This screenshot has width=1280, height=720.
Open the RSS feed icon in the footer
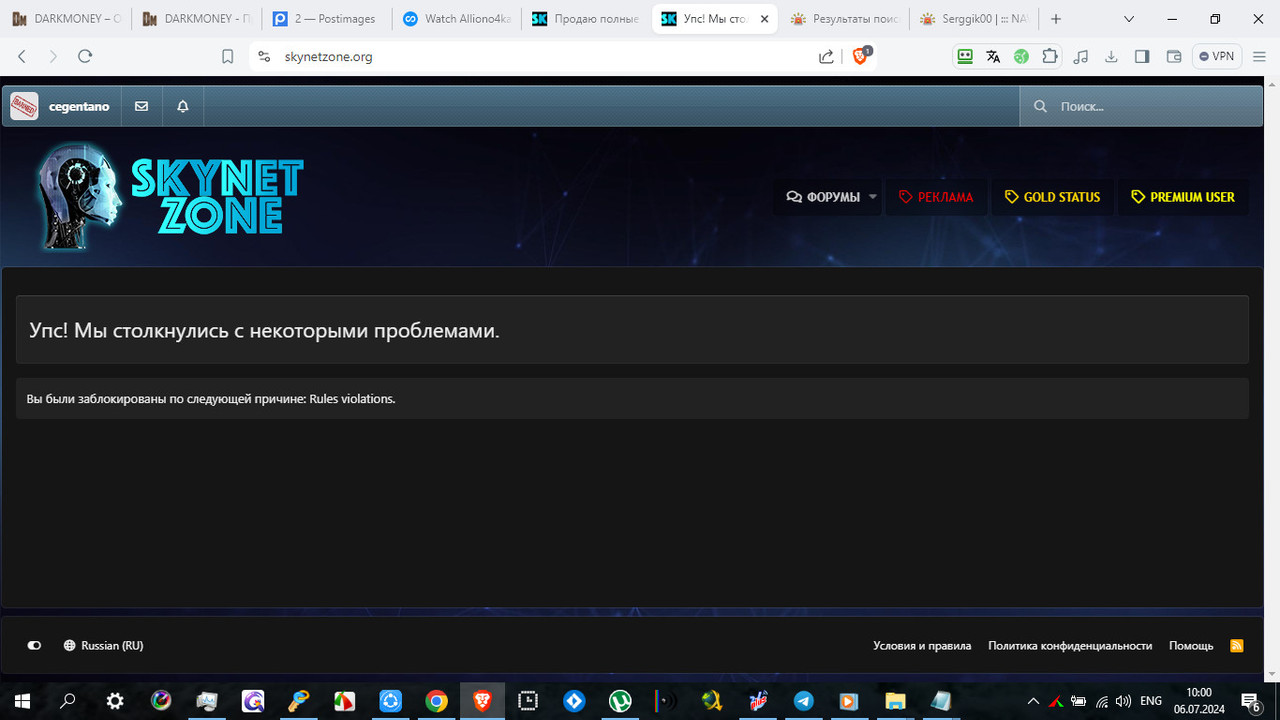[x=1237, y=645]
